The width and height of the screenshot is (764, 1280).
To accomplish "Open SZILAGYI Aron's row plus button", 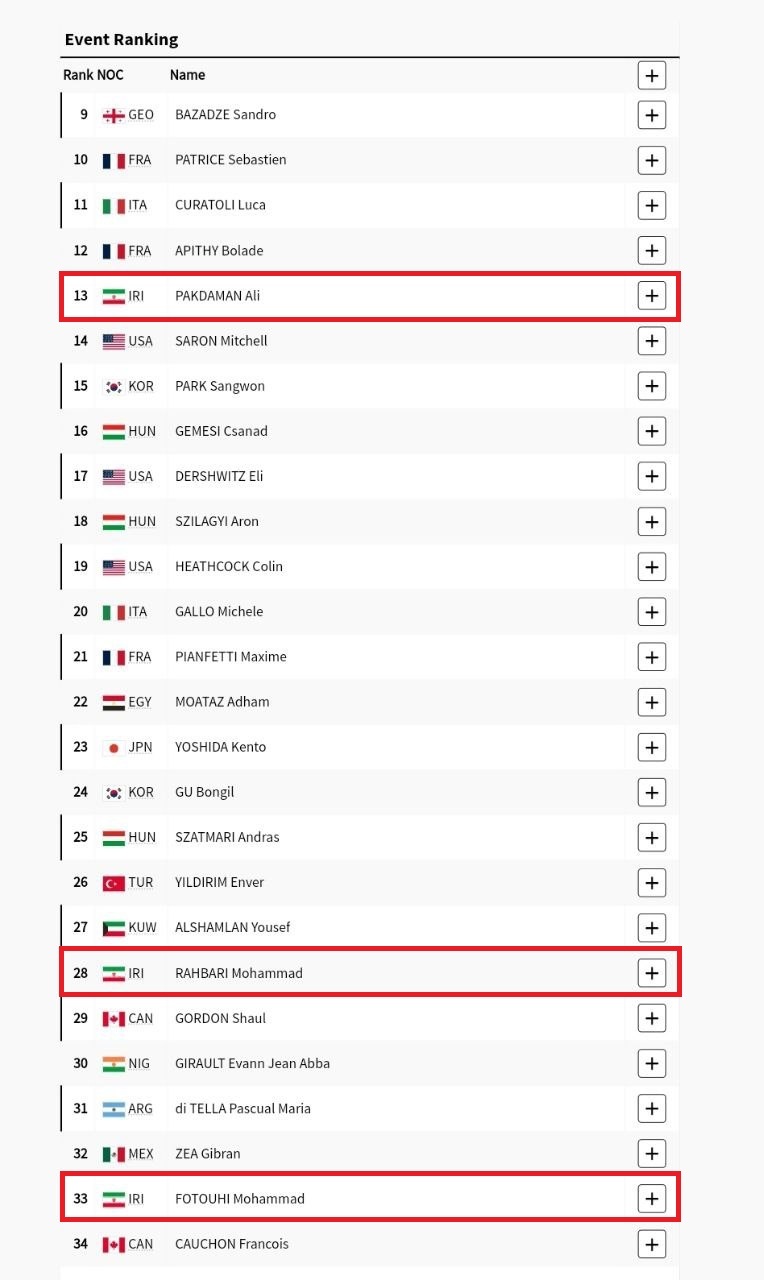I will [x=651, y=522].
